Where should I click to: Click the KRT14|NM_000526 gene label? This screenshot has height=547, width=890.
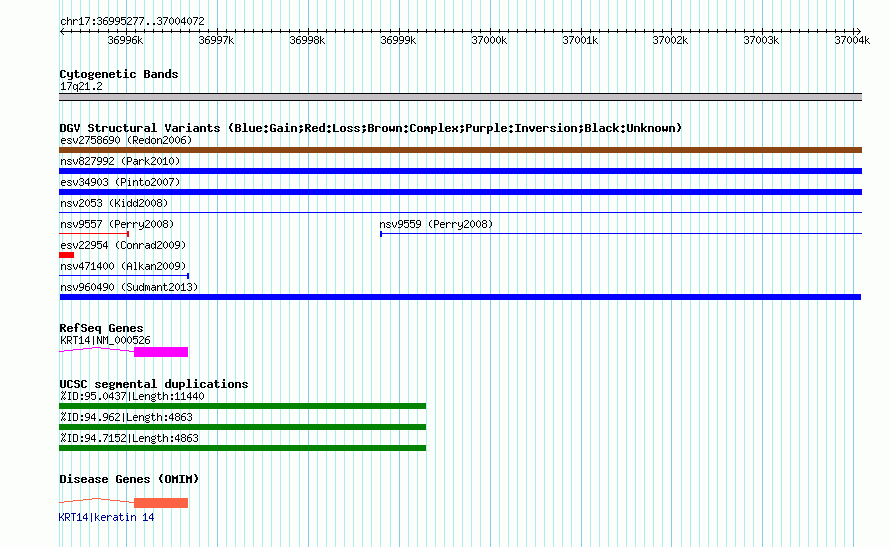(x=105, y=340)
